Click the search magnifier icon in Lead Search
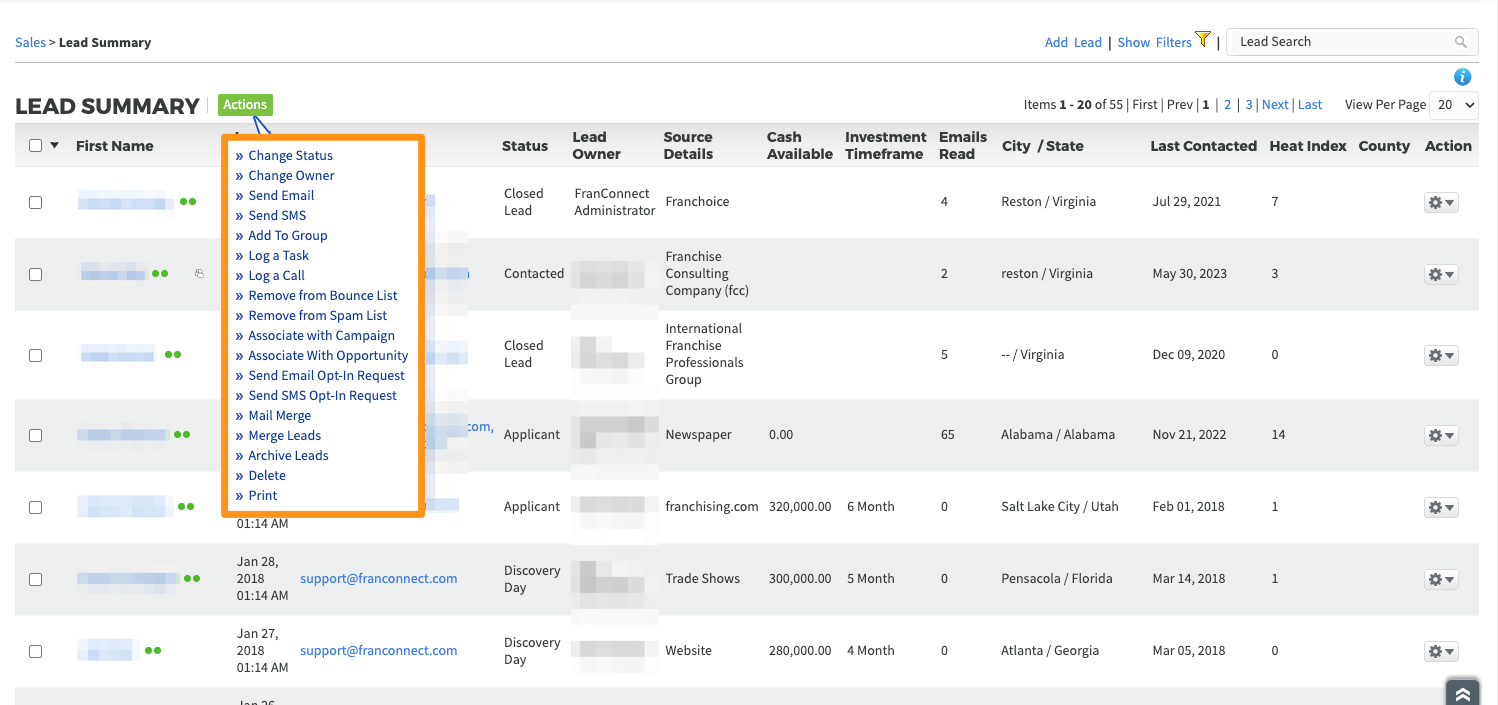1498x705 pixels. (1461, 42)
